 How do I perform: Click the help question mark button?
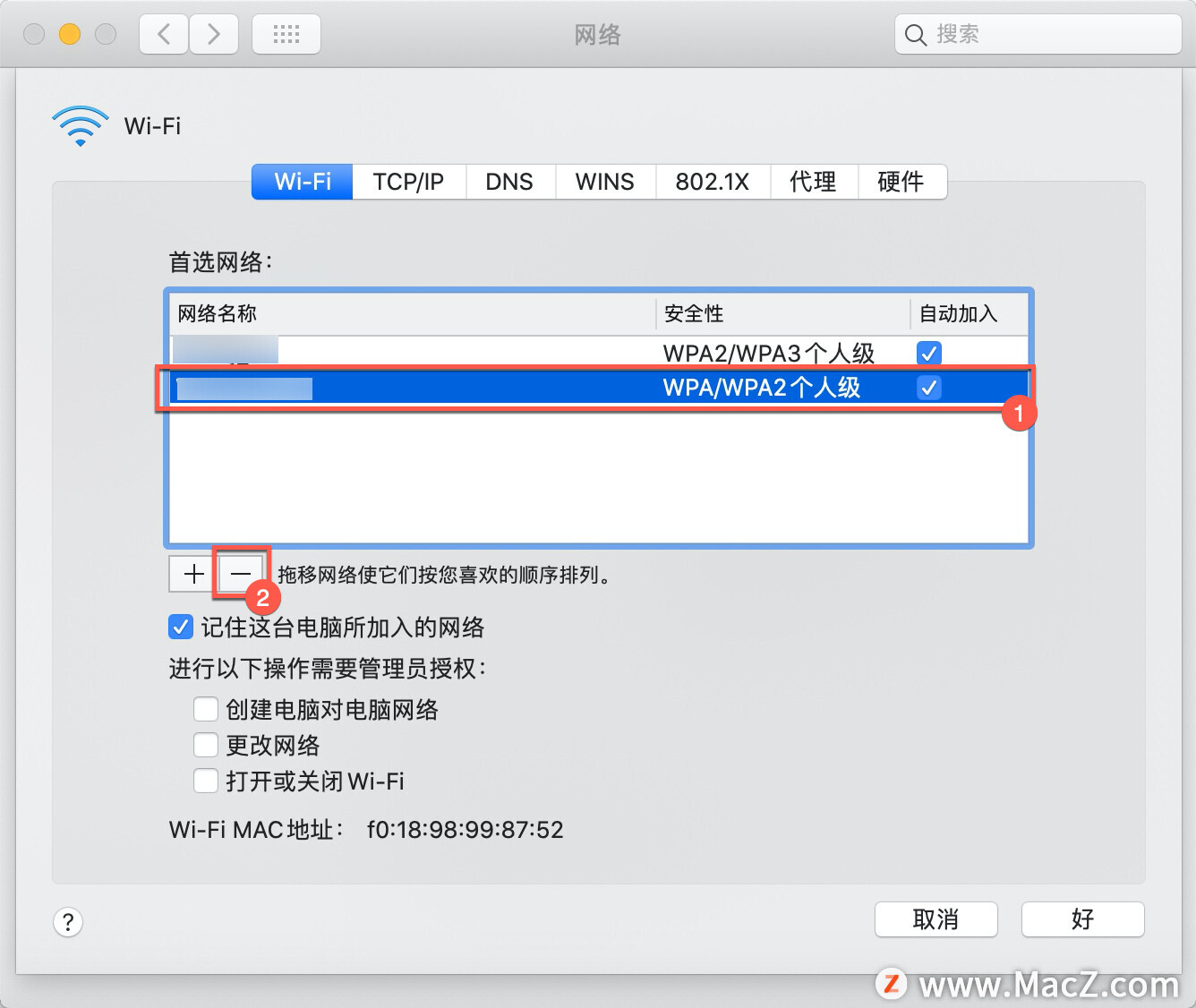68,921
